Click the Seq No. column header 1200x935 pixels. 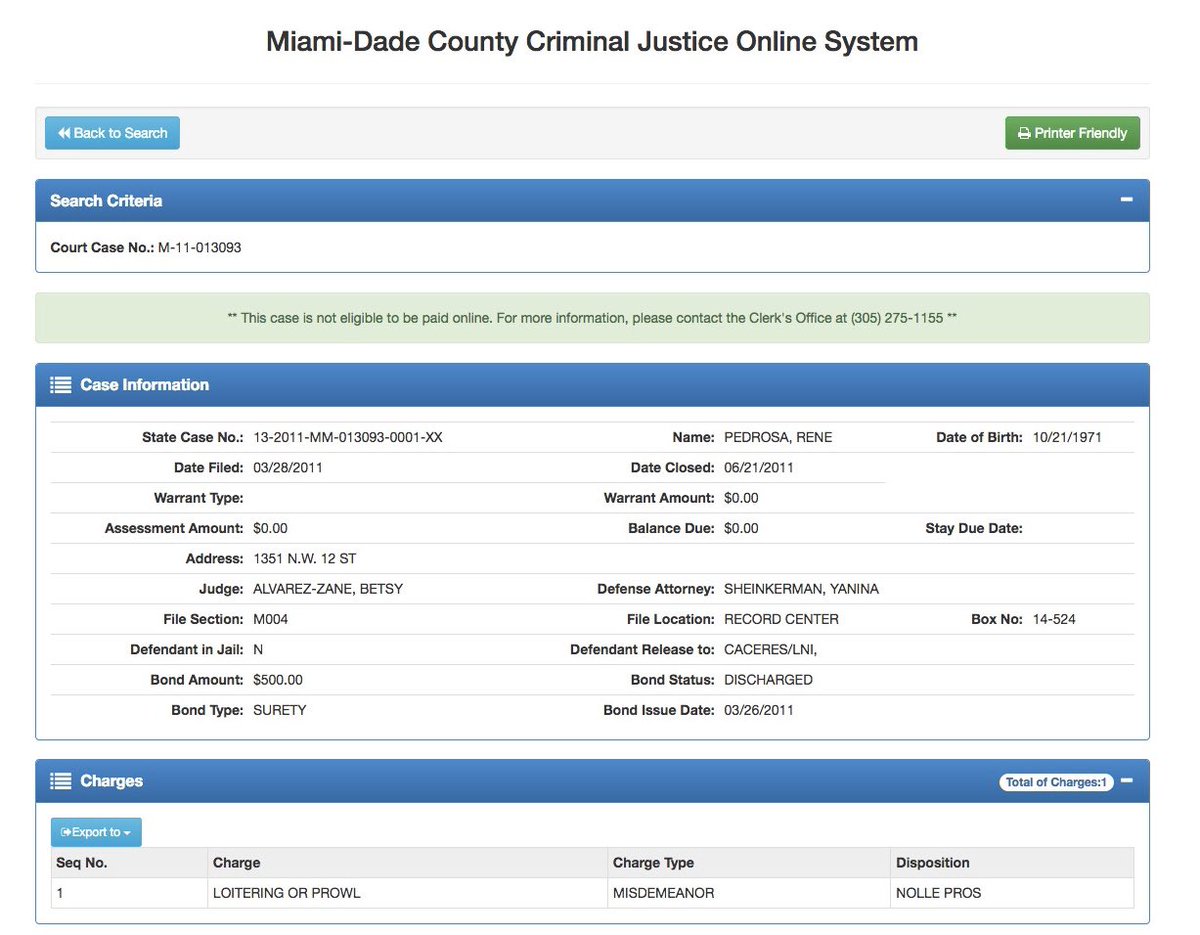(129, 863)
